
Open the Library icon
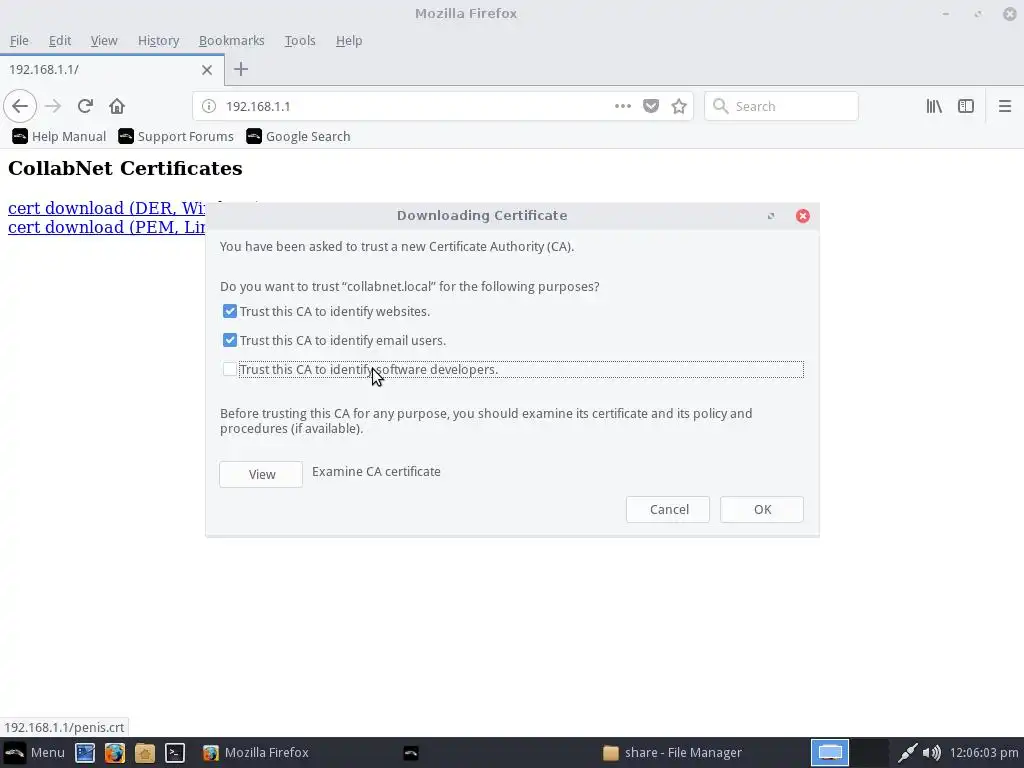[934, 106]
